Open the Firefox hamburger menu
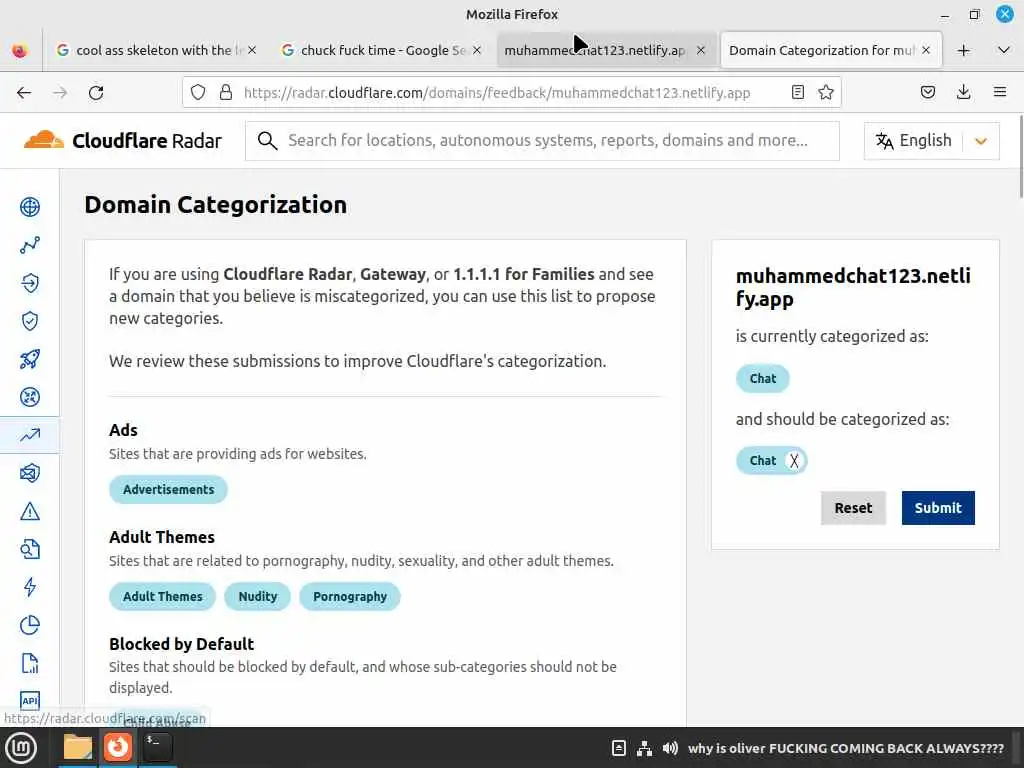Viewport: 1024px width, 768px height. click(x=1000, y=93)
